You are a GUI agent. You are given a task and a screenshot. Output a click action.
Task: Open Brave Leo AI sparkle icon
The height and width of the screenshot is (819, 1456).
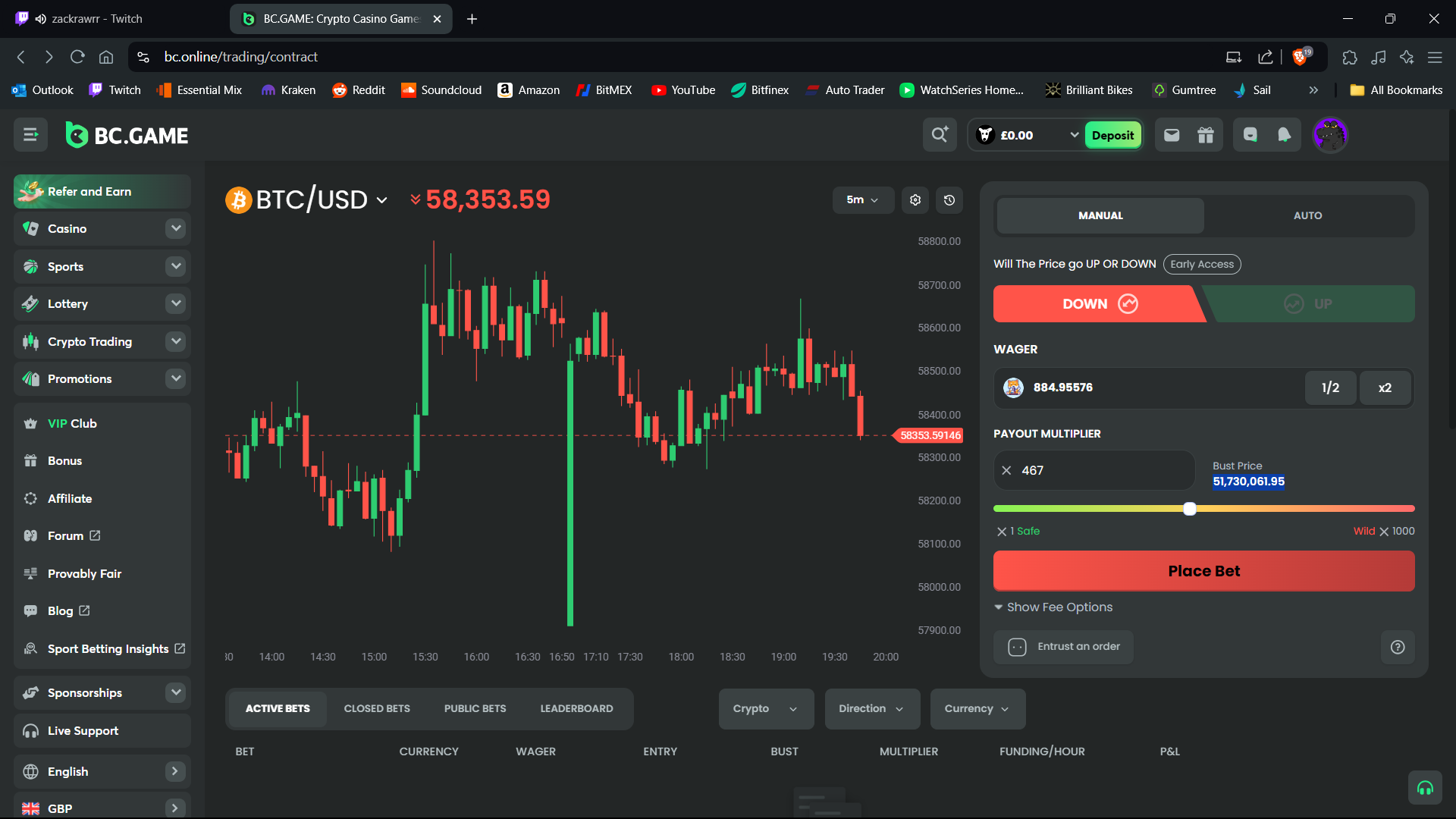tap(1407, 57)
